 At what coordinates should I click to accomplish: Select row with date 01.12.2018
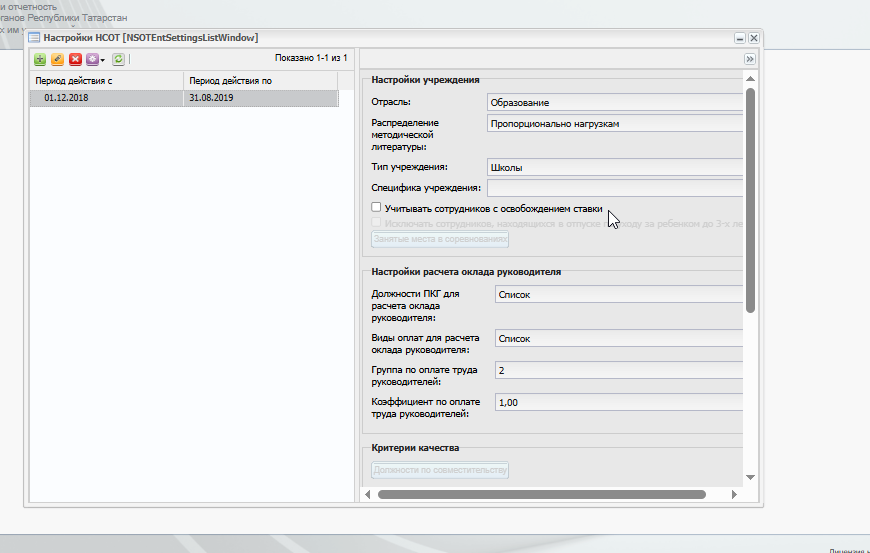click(184, 98)
